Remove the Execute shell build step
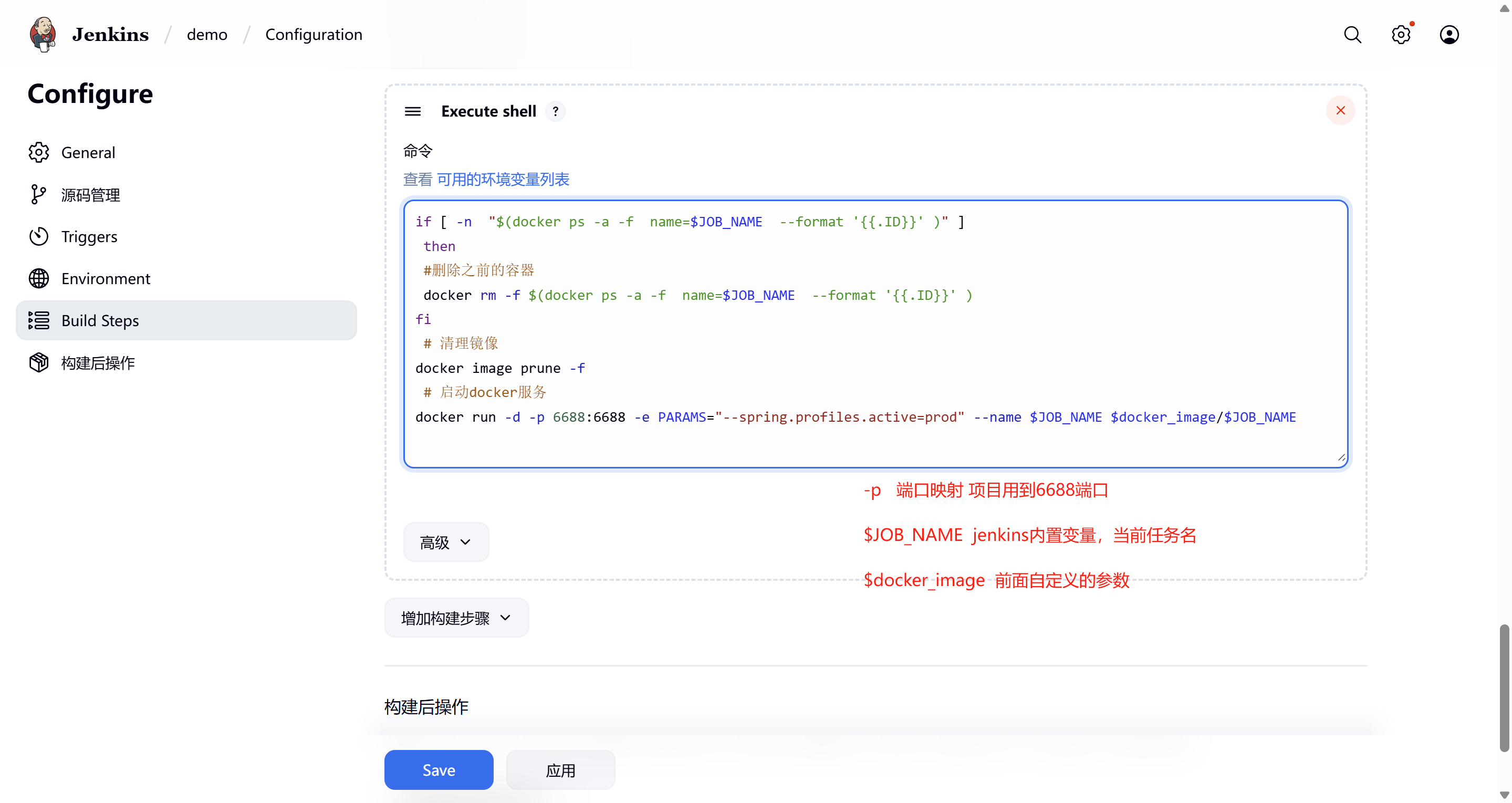1512x803 pixels. (1340, 110)
